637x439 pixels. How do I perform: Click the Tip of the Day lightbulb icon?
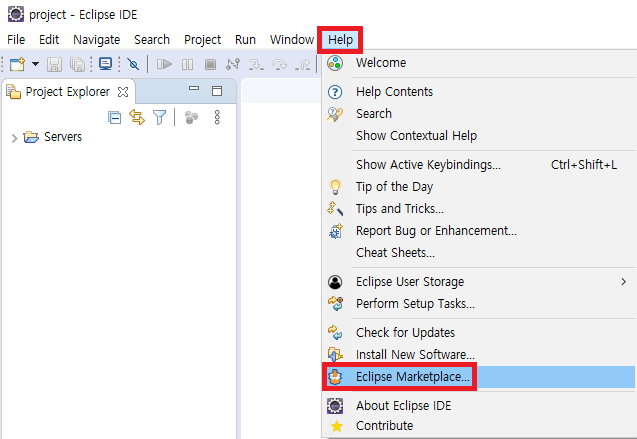click(x=335, y=187)
